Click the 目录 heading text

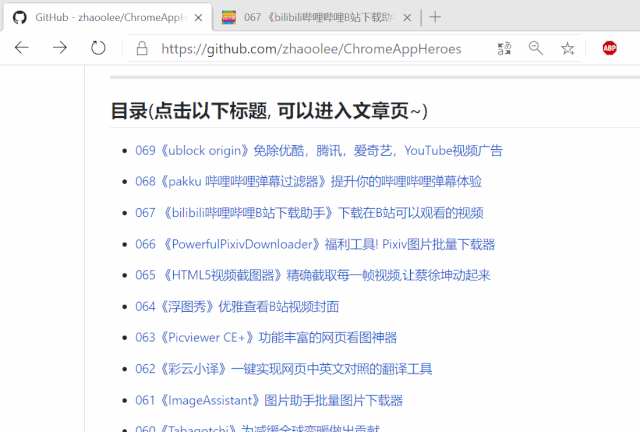(269, 111)
